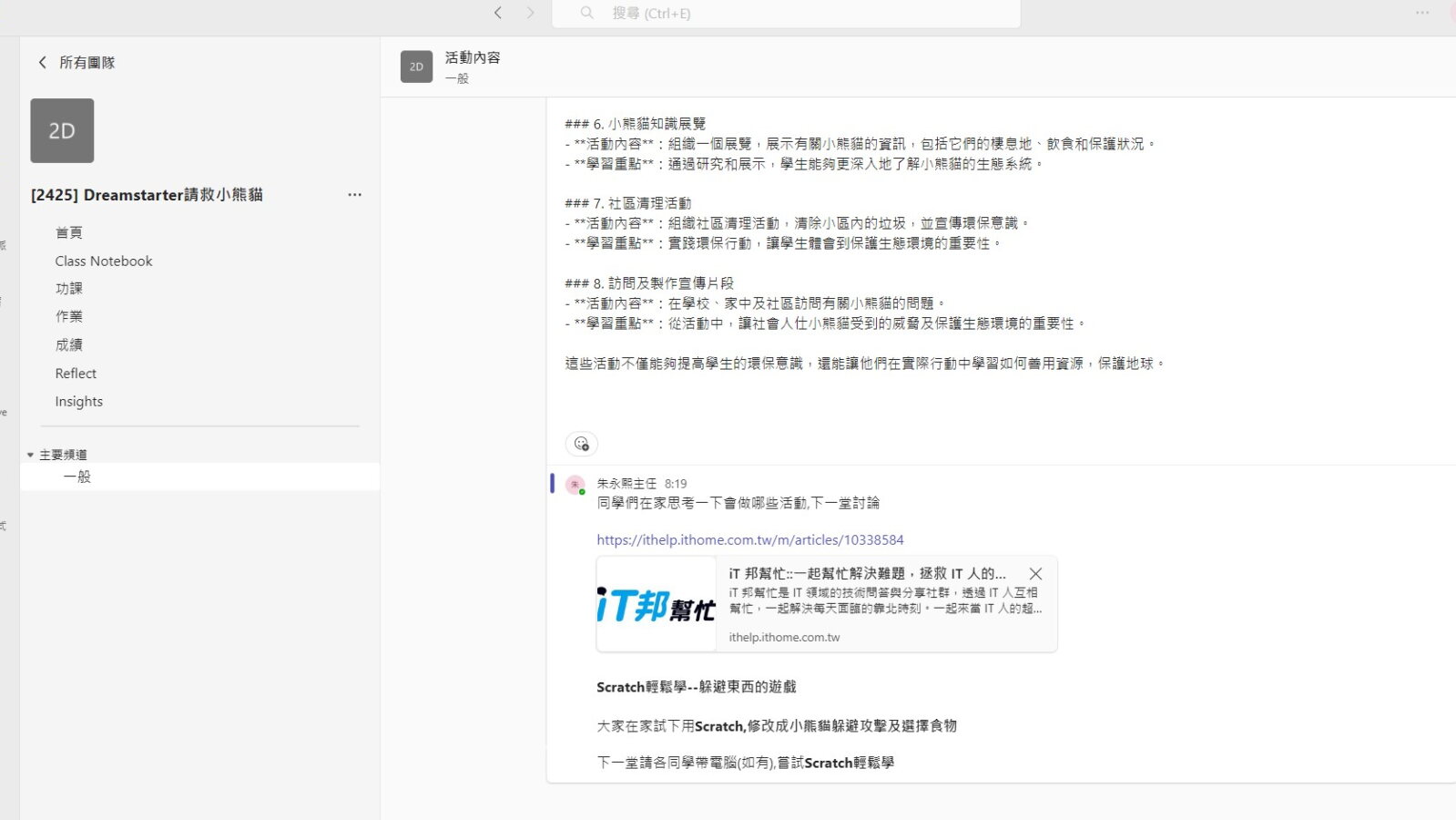This screenshot has width=1456, height=820.
Task: Click 朱永熙主任's profile avatar
Action: click(x=575, y=485)
